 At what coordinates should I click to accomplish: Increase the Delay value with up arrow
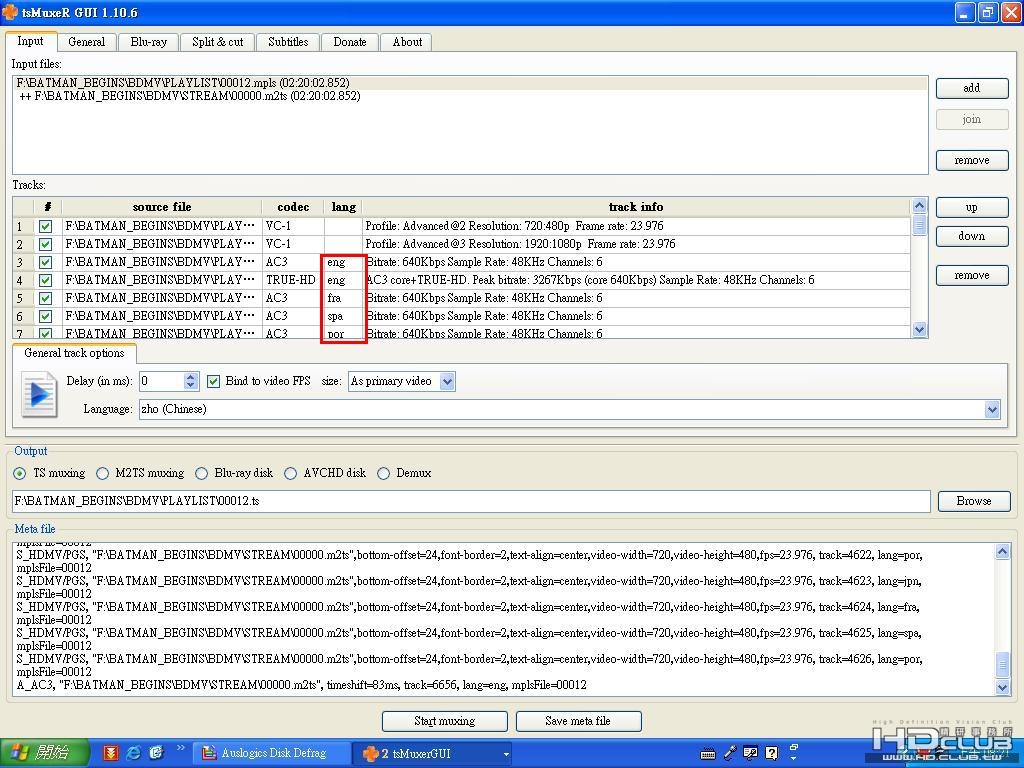[190, 377]
